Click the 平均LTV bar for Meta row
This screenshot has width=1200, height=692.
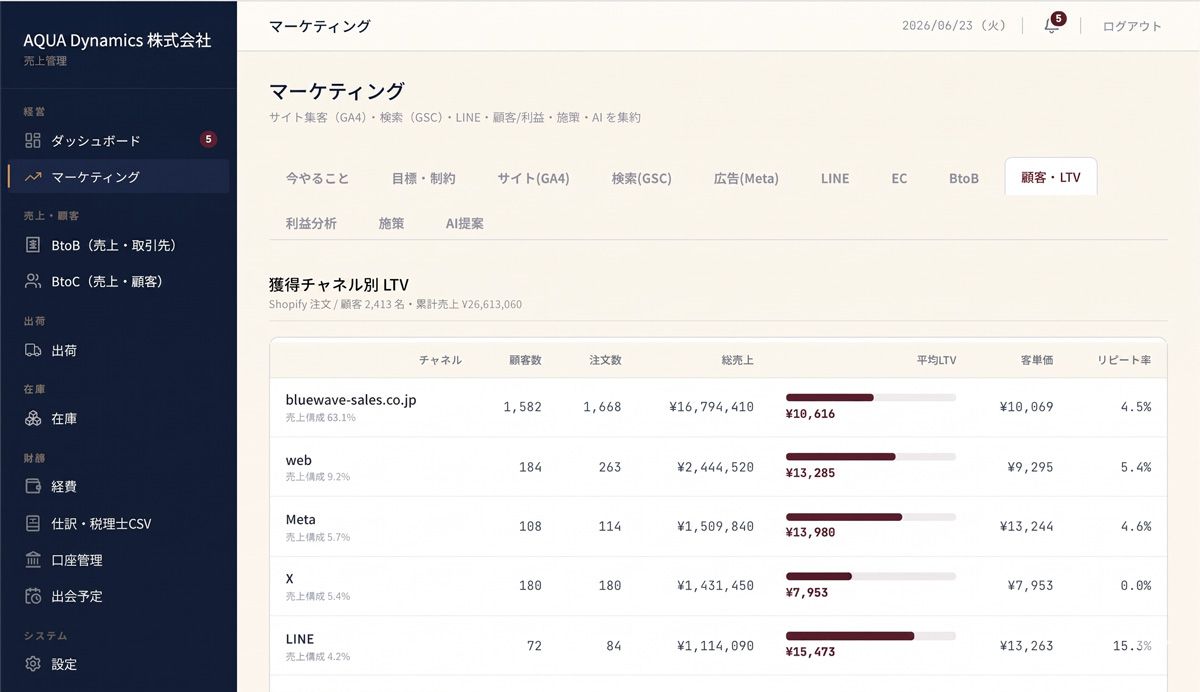871,516
